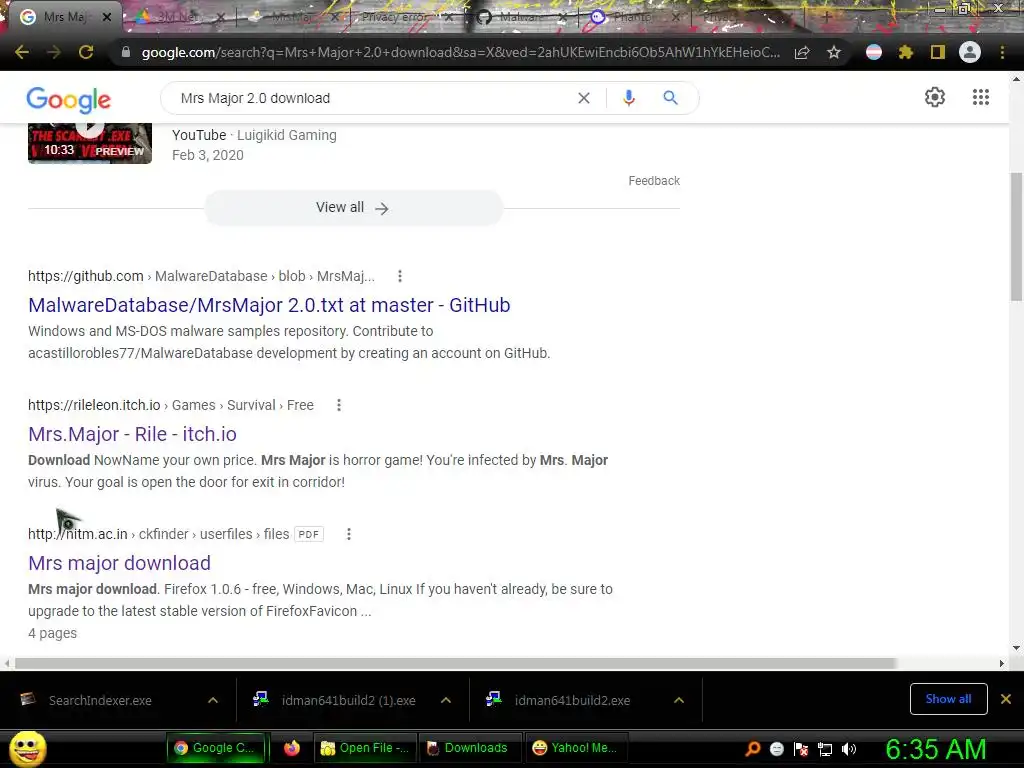Switch to Google Chrome taskbar button
The width and height of the screenshot is (1024, 768).
click(x=217, y=748)
